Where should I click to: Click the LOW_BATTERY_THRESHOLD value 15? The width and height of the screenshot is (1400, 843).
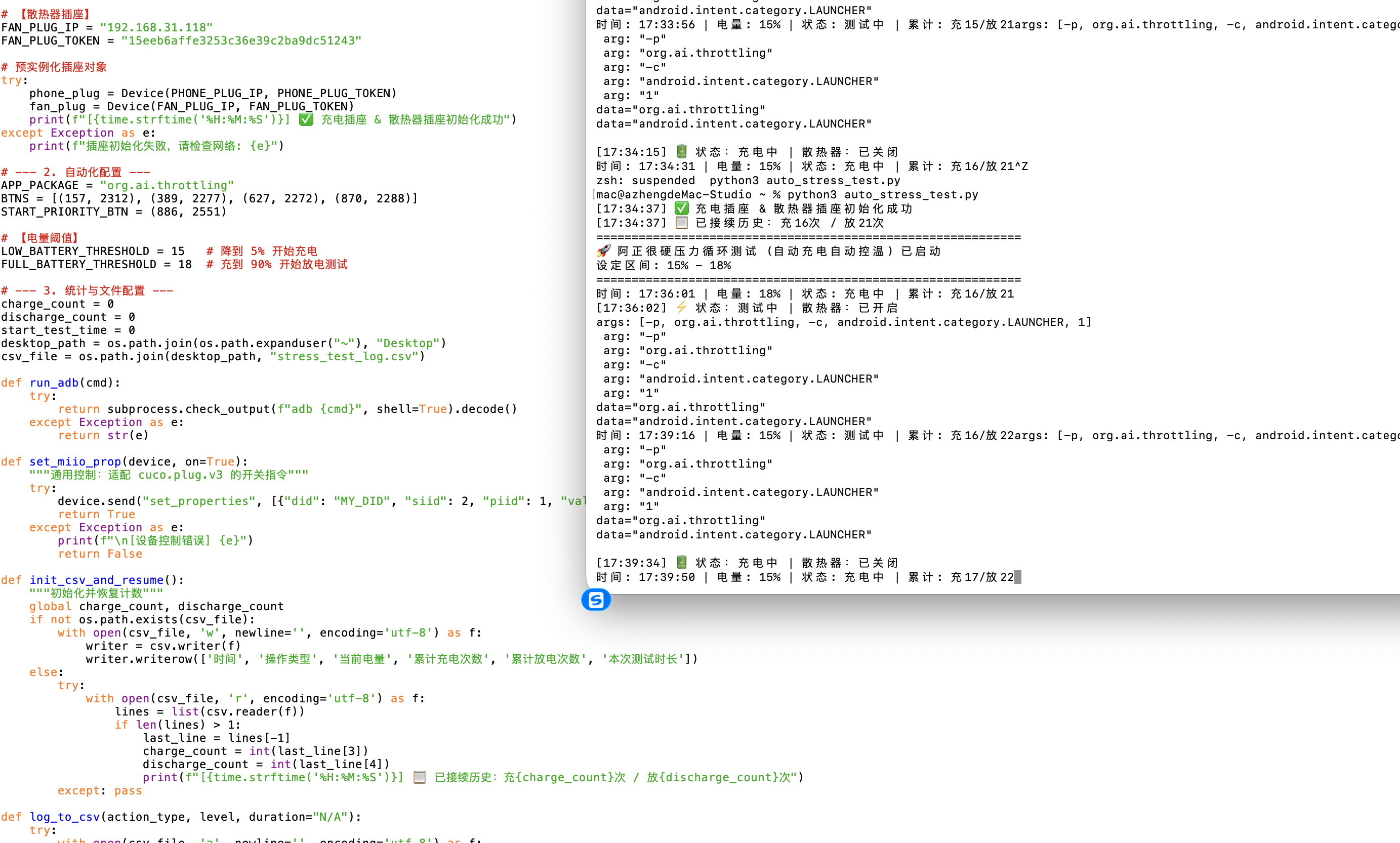pos(177,251)
